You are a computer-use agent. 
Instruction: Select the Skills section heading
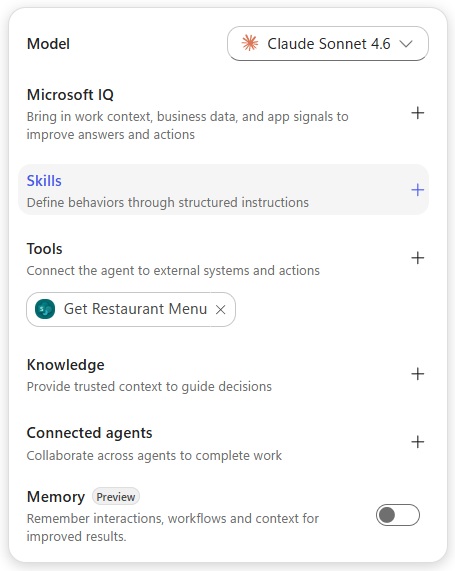point(44,181)
